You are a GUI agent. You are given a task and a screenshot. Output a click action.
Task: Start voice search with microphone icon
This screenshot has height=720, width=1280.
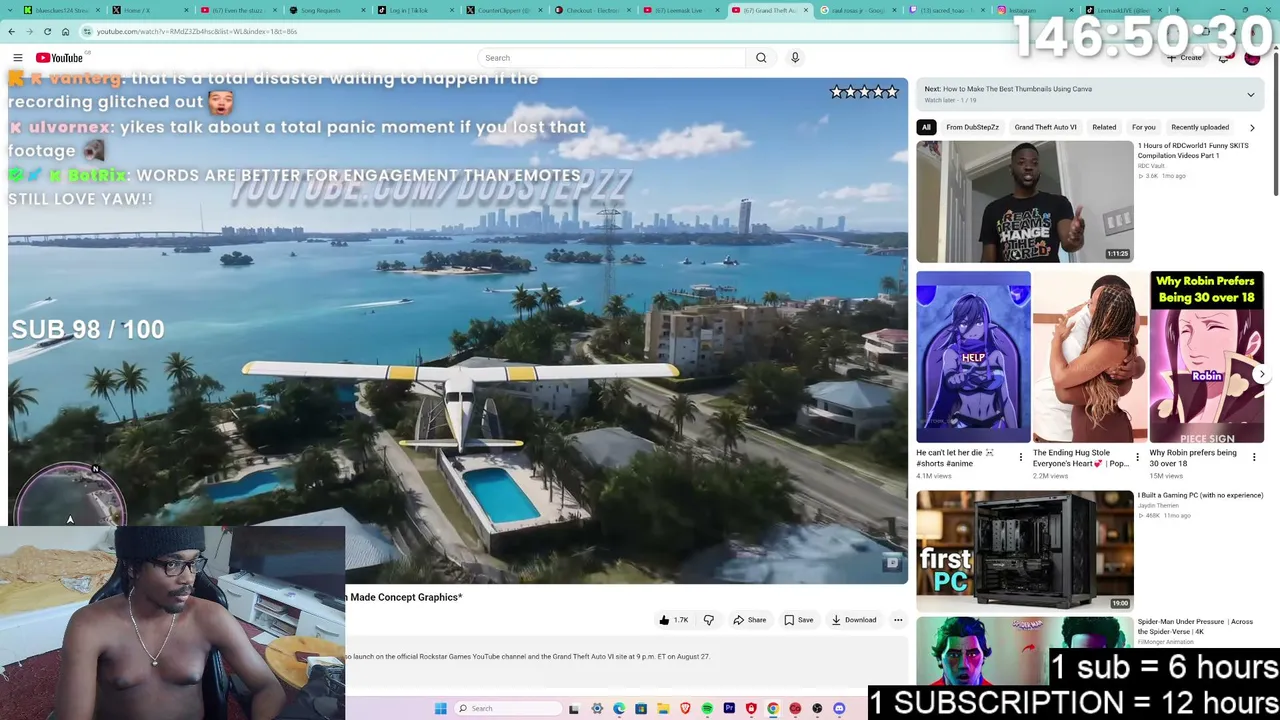795,58
